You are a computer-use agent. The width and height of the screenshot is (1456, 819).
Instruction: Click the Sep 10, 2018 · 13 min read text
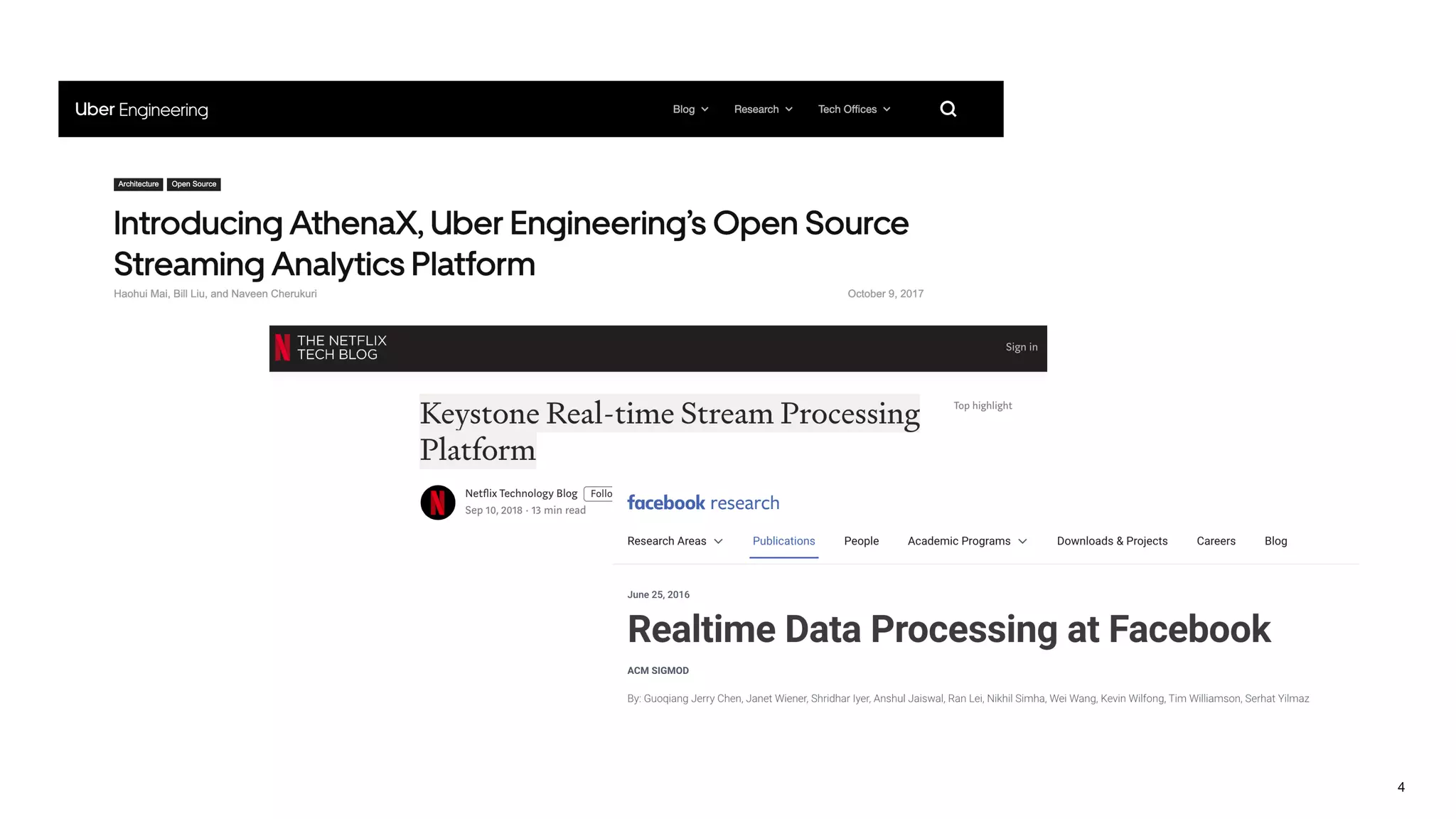coord(525,510)
